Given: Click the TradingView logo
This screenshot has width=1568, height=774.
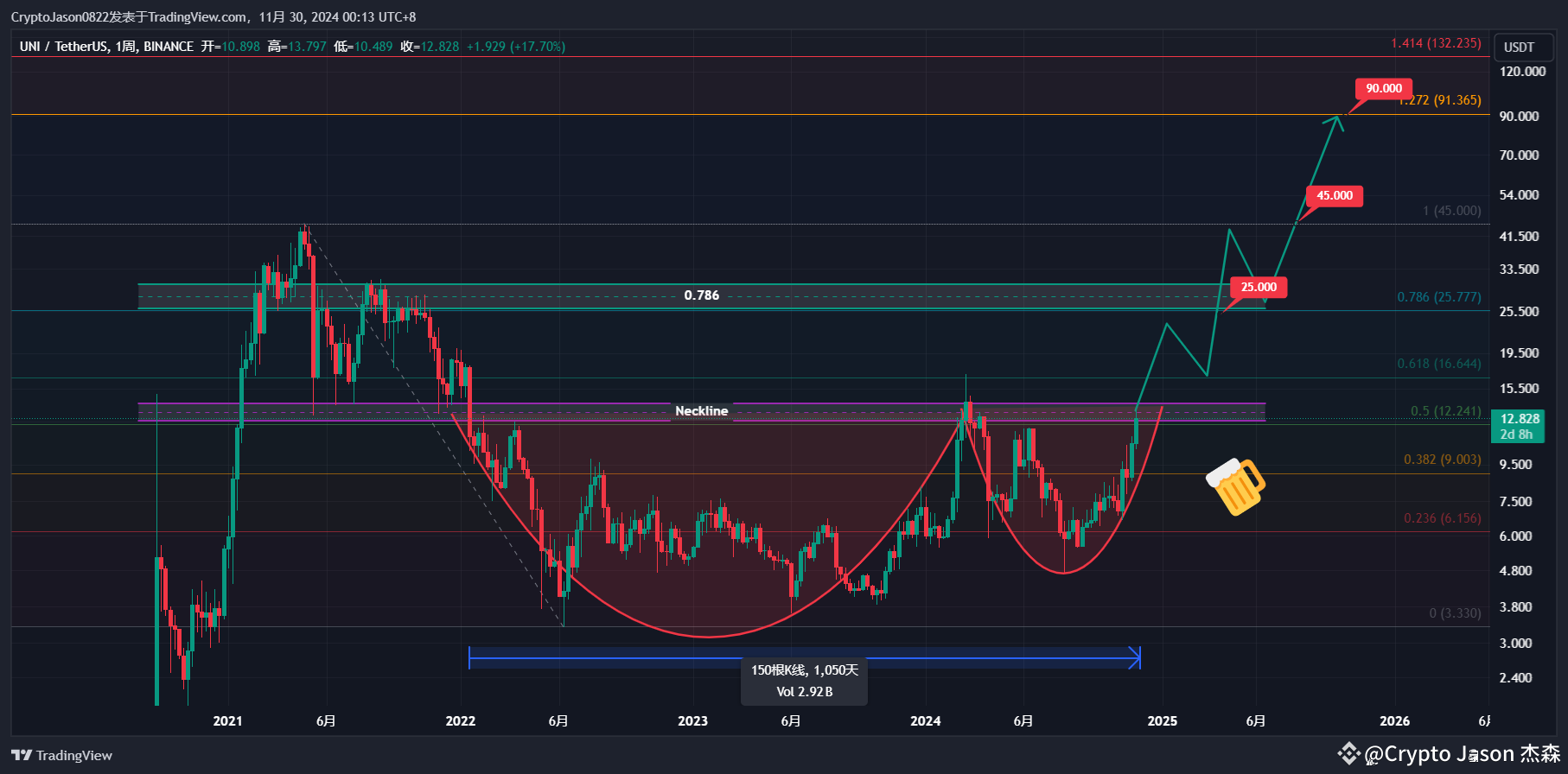Looking at the screenshot, I should (x=62, y=755).
